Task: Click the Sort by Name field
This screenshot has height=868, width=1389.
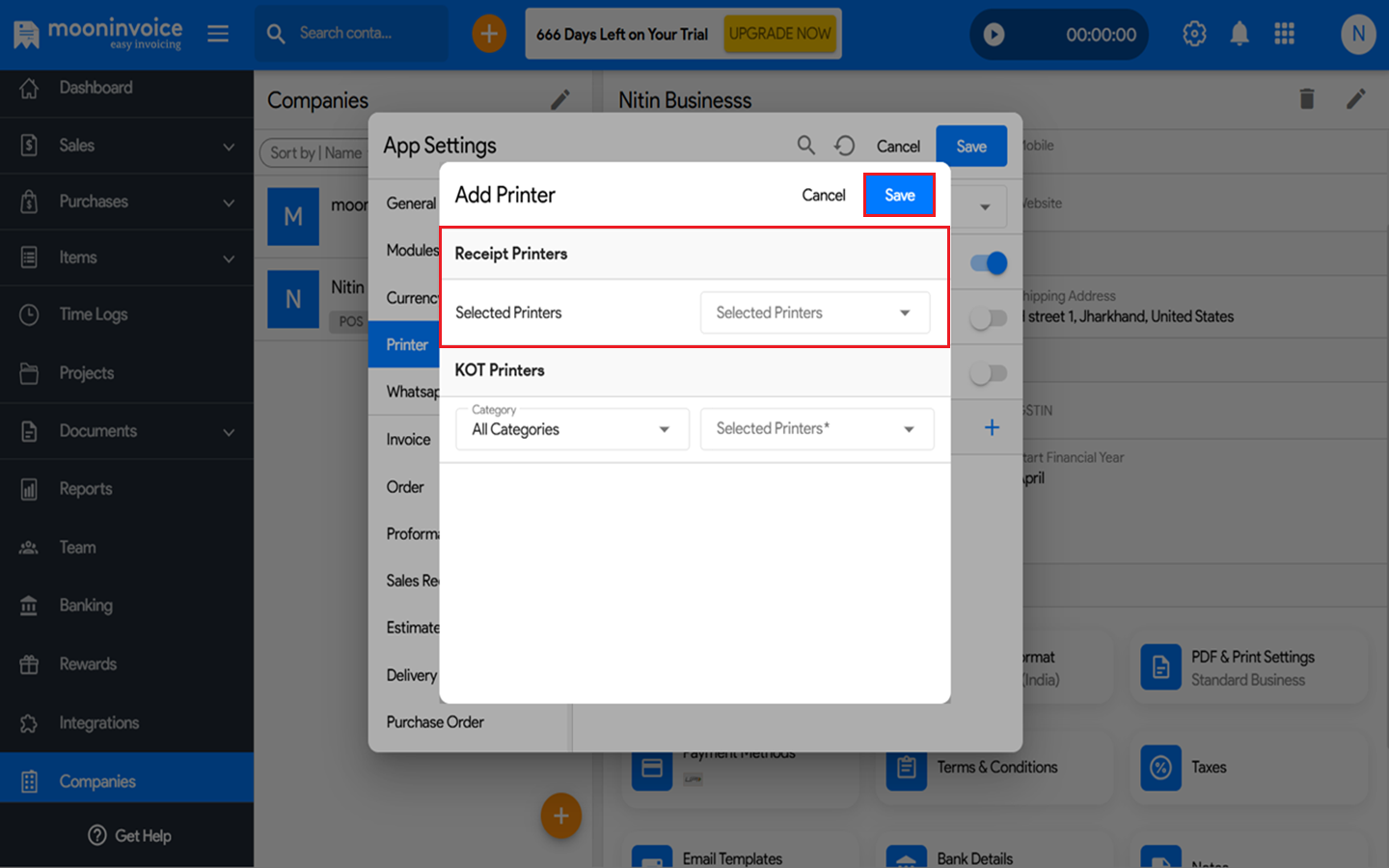Action: click(315, 152)
